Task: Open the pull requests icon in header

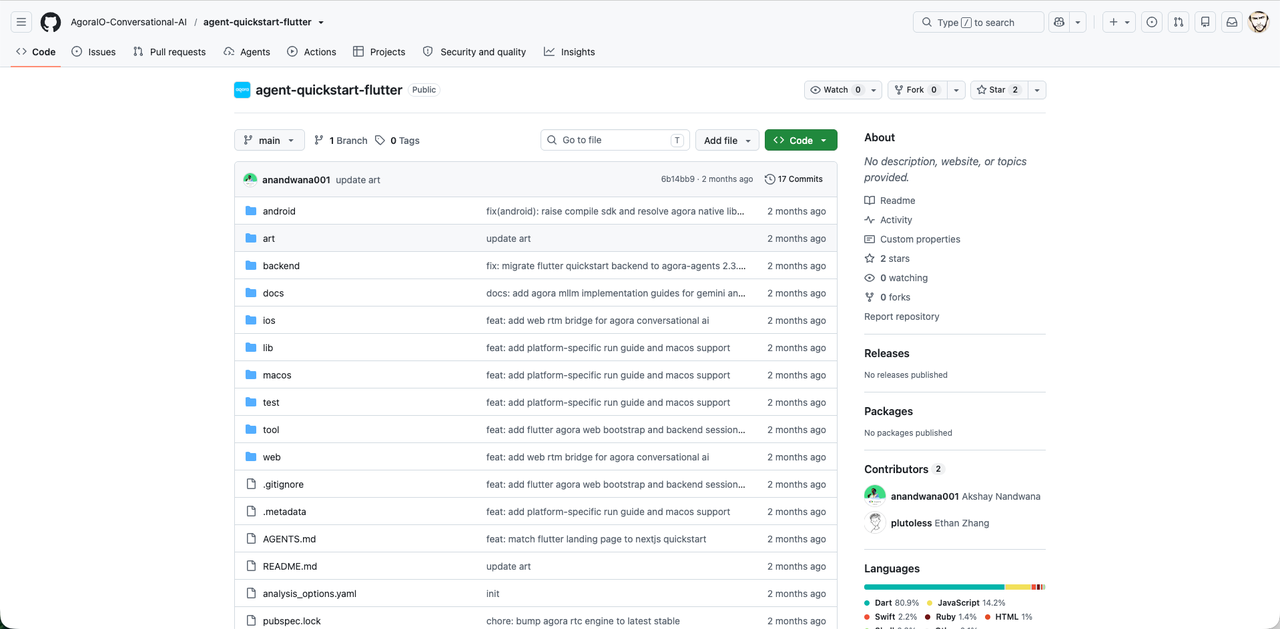Action: (x=1179, y=22)
